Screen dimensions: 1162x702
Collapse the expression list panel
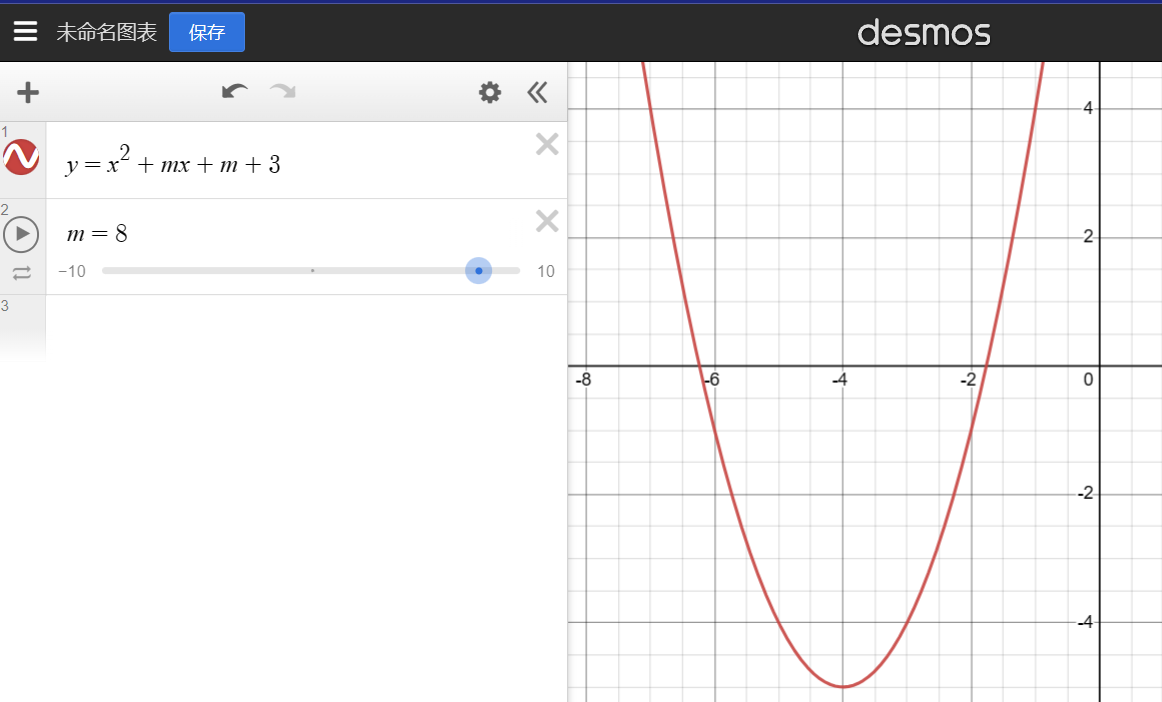537,92
